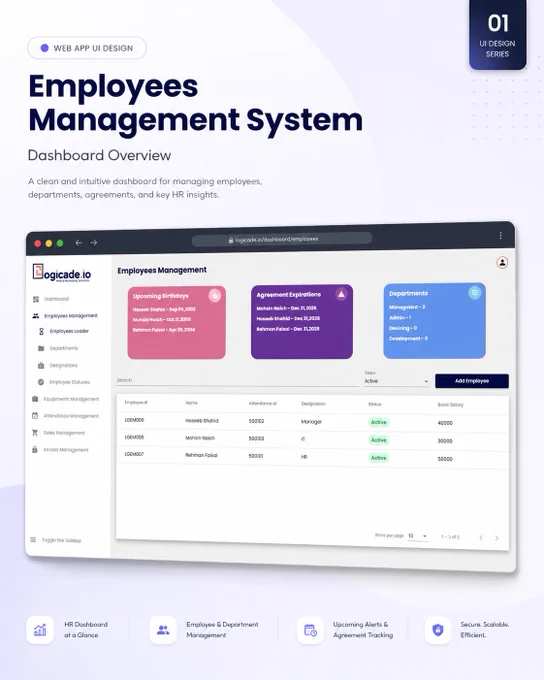Click the logicade.io logo

[x=62, y=273]
